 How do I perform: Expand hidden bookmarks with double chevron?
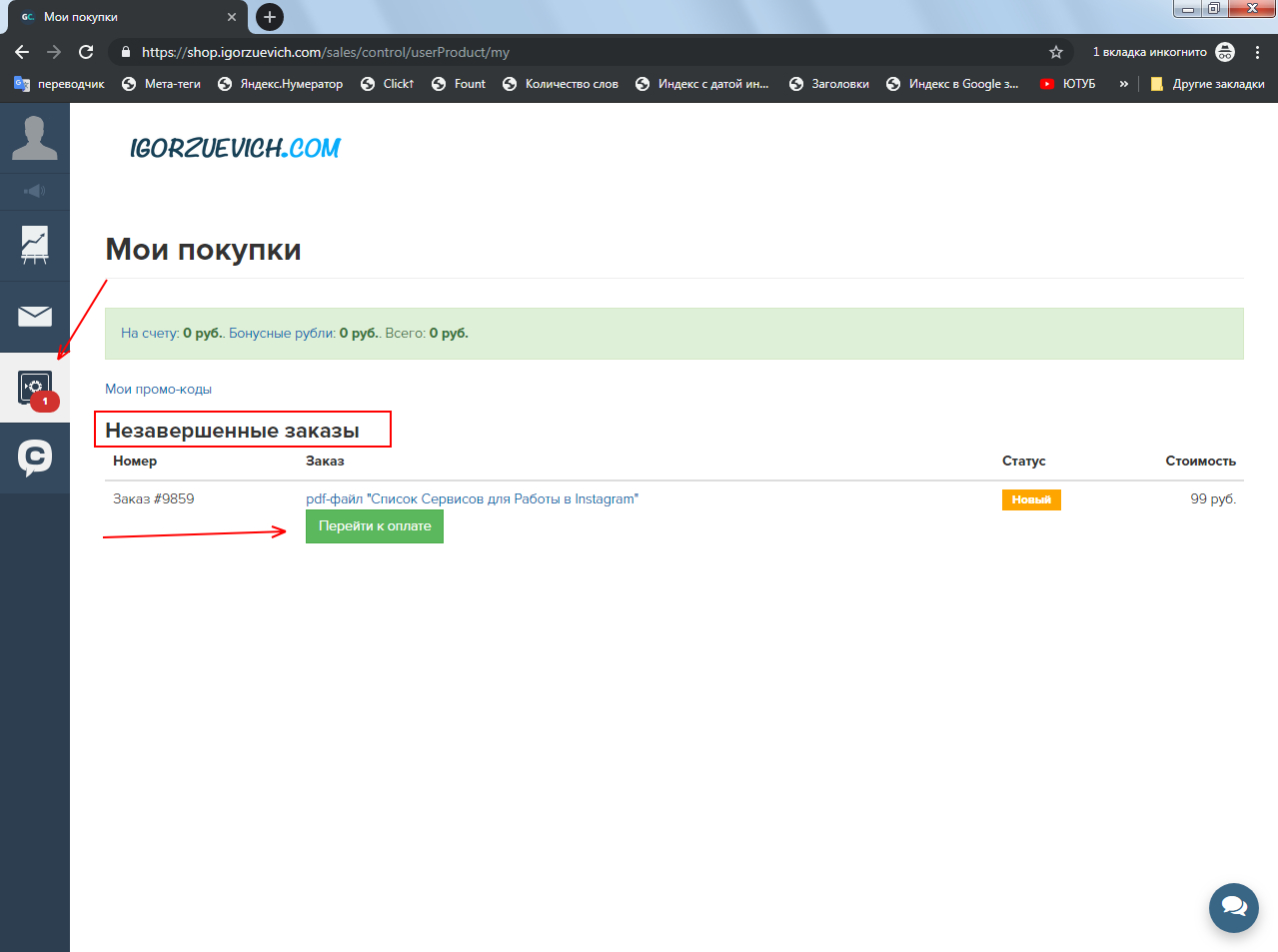click(x=1124, y=84)
